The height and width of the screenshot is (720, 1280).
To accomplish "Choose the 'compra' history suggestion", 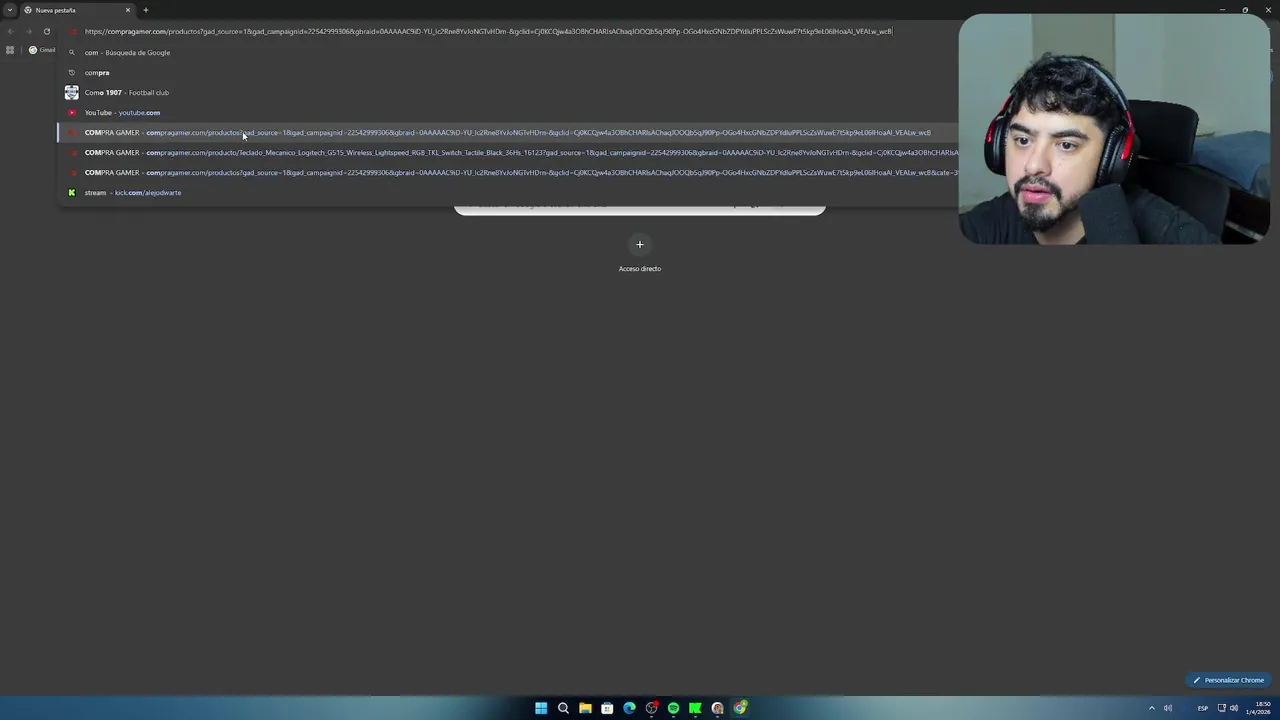I will tap(507, 72).
